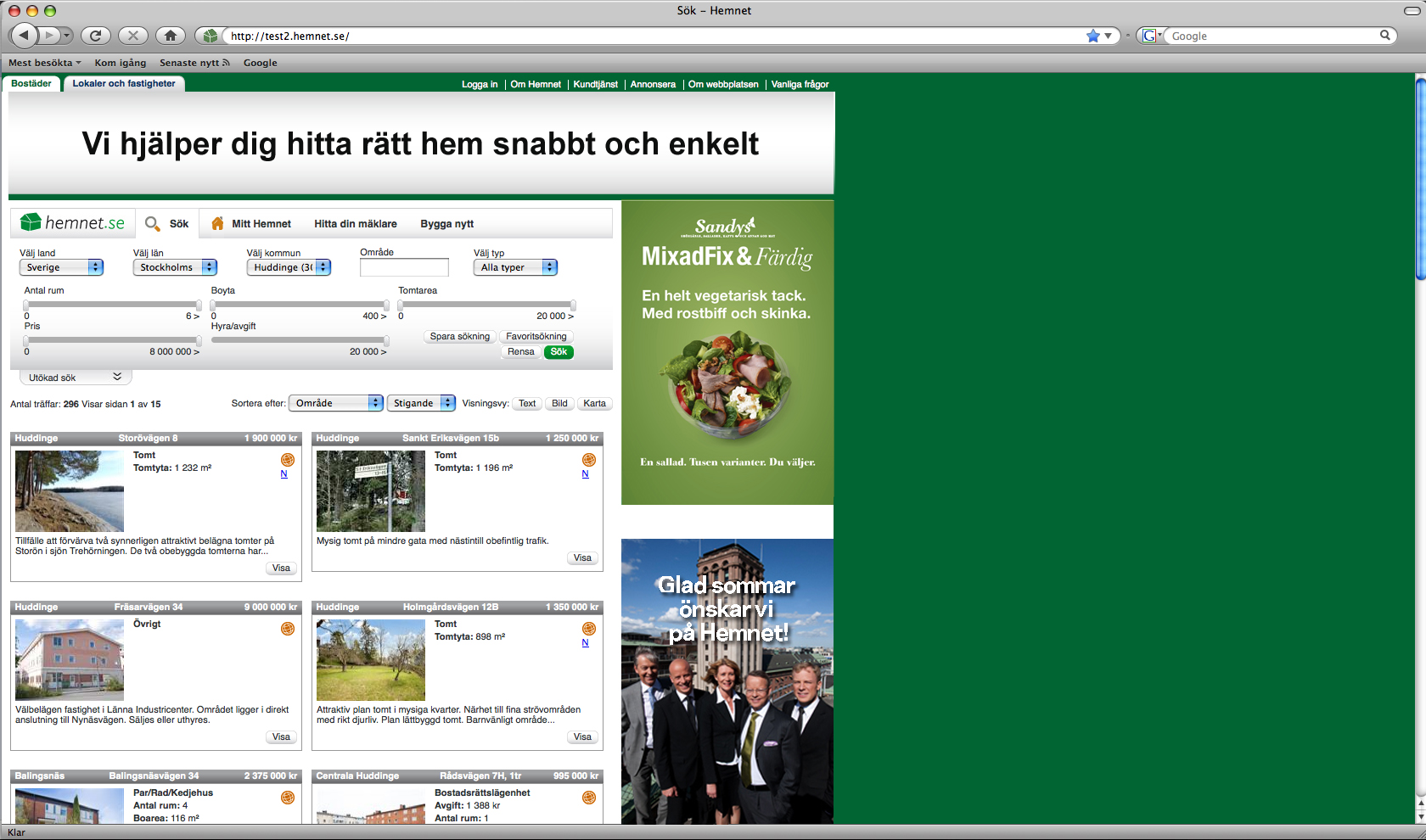Open Kundtjänst link
The width and height of the screenshot is (1426, 840).
pos(595,84)
